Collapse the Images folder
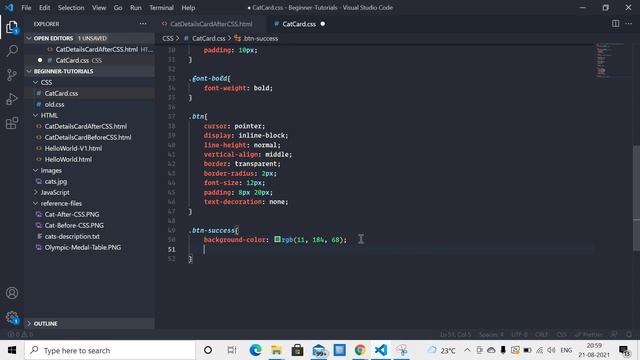Image resolution: width=640 pixels, height=360 pixels. (x=89, y=170)
